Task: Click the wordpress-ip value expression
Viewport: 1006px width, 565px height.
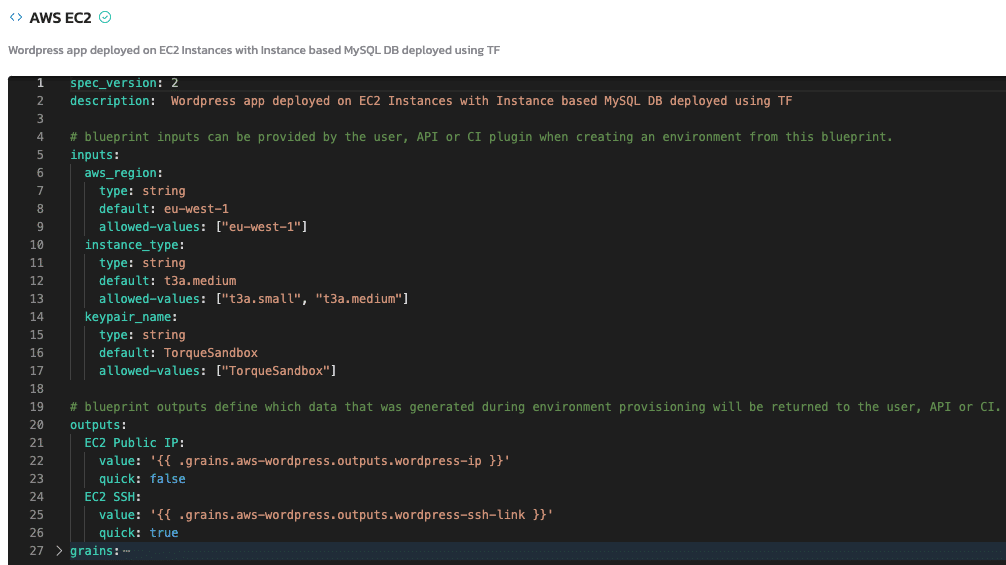Action: point(330,460)
